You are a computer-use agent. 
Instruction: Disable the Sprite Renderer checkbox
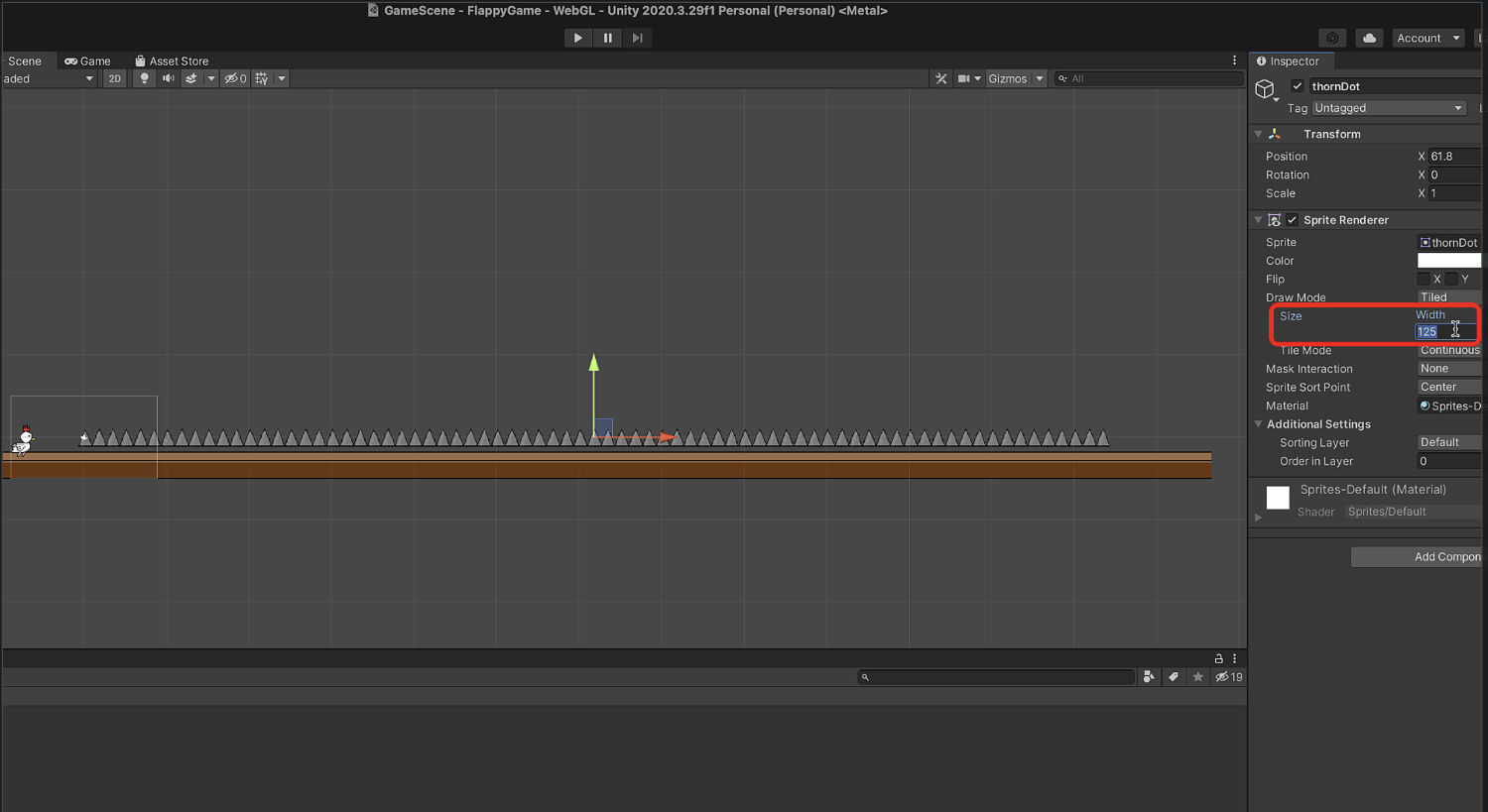pos(1292,220)
